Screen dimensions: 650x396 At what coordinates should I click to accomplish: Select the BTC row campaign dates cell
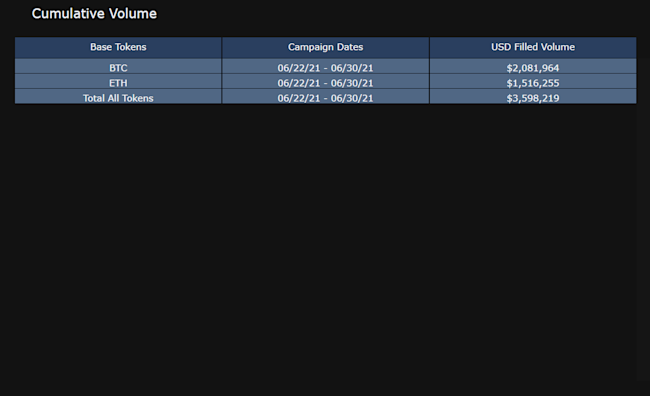tap(325, 68)
